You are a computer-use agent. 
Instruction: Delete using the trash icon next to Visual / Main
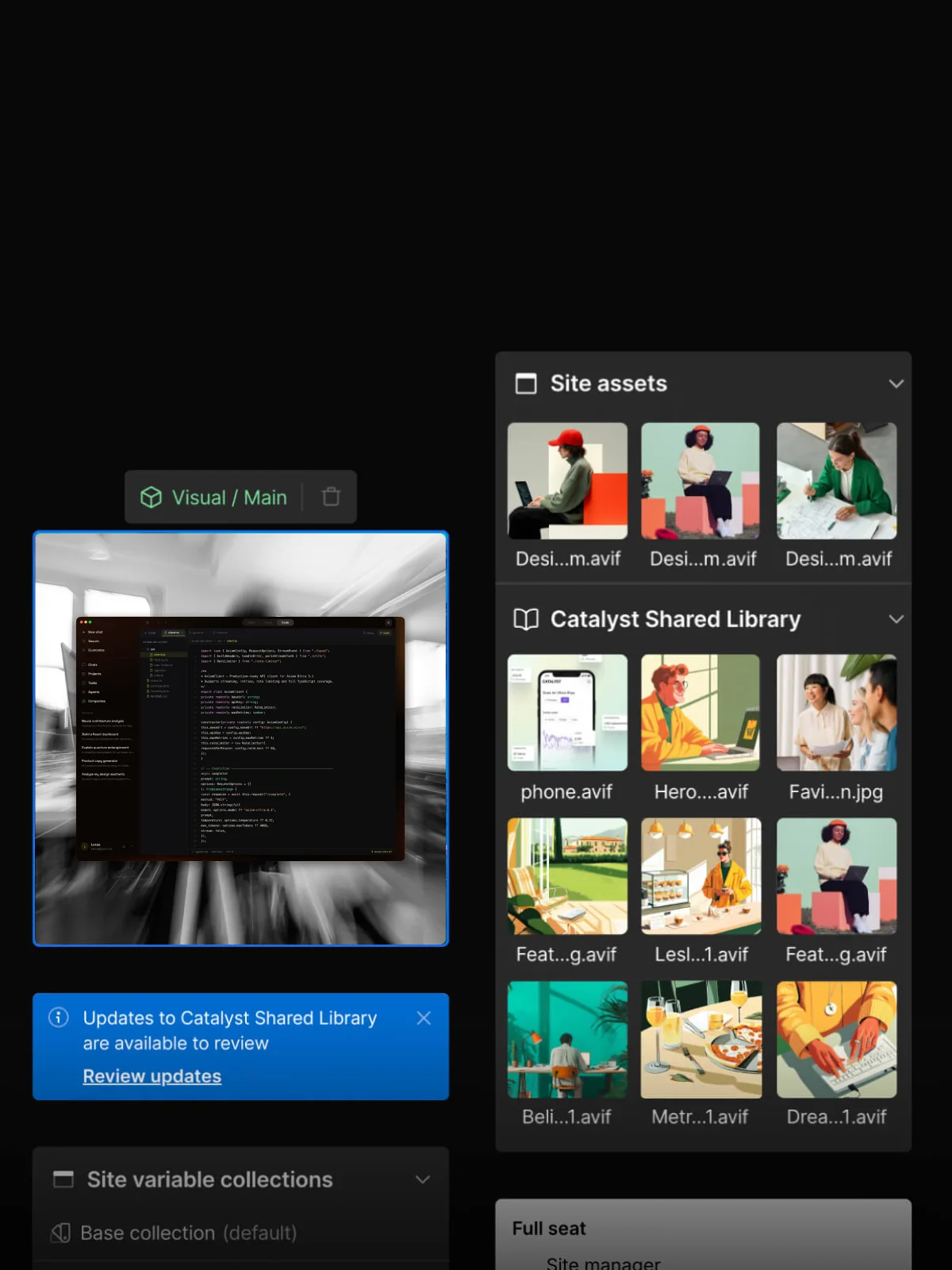pyautogui.click(x=331, y=497)
